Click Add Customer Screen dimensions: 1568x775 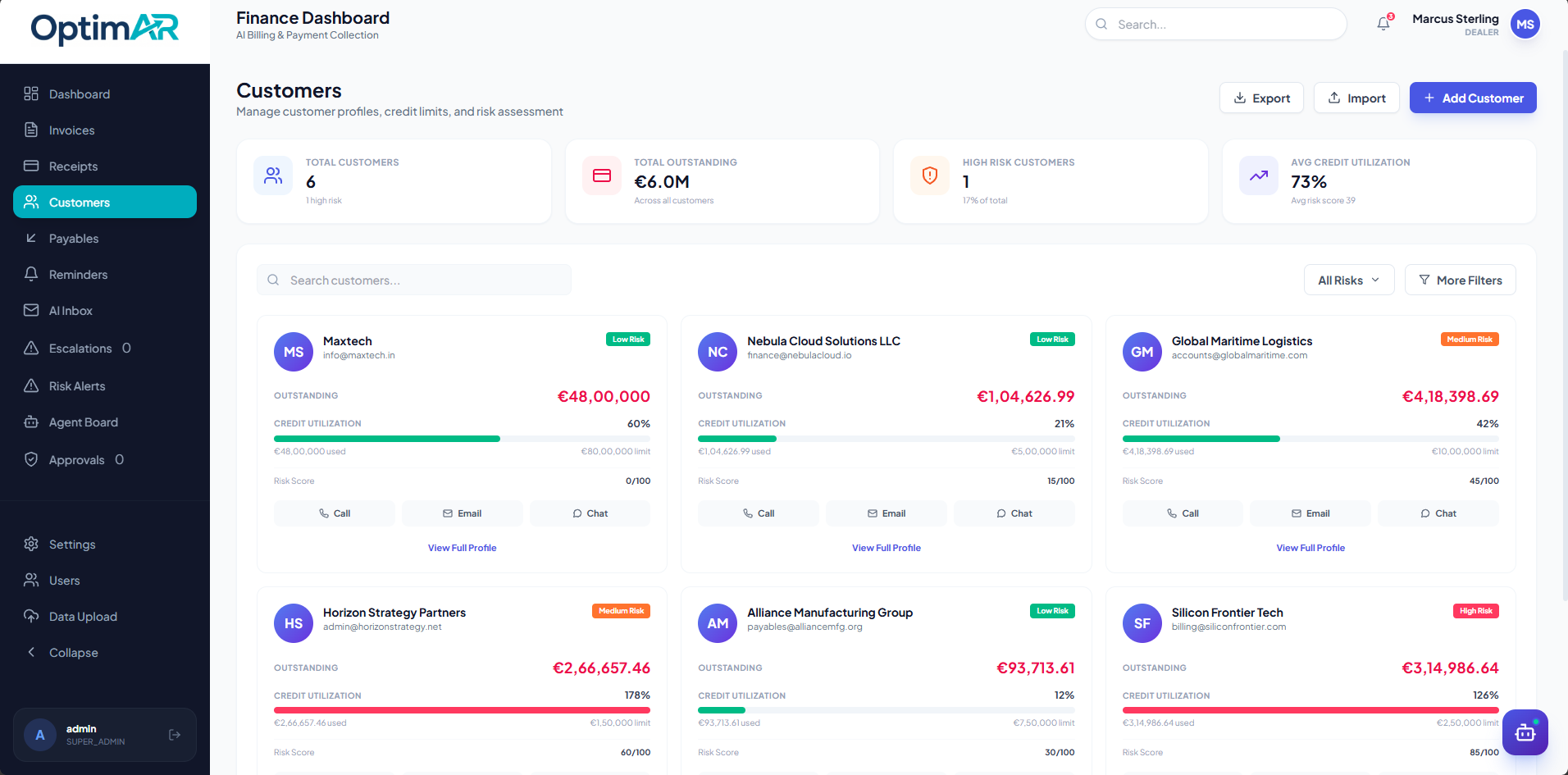tap(1473, 98)
